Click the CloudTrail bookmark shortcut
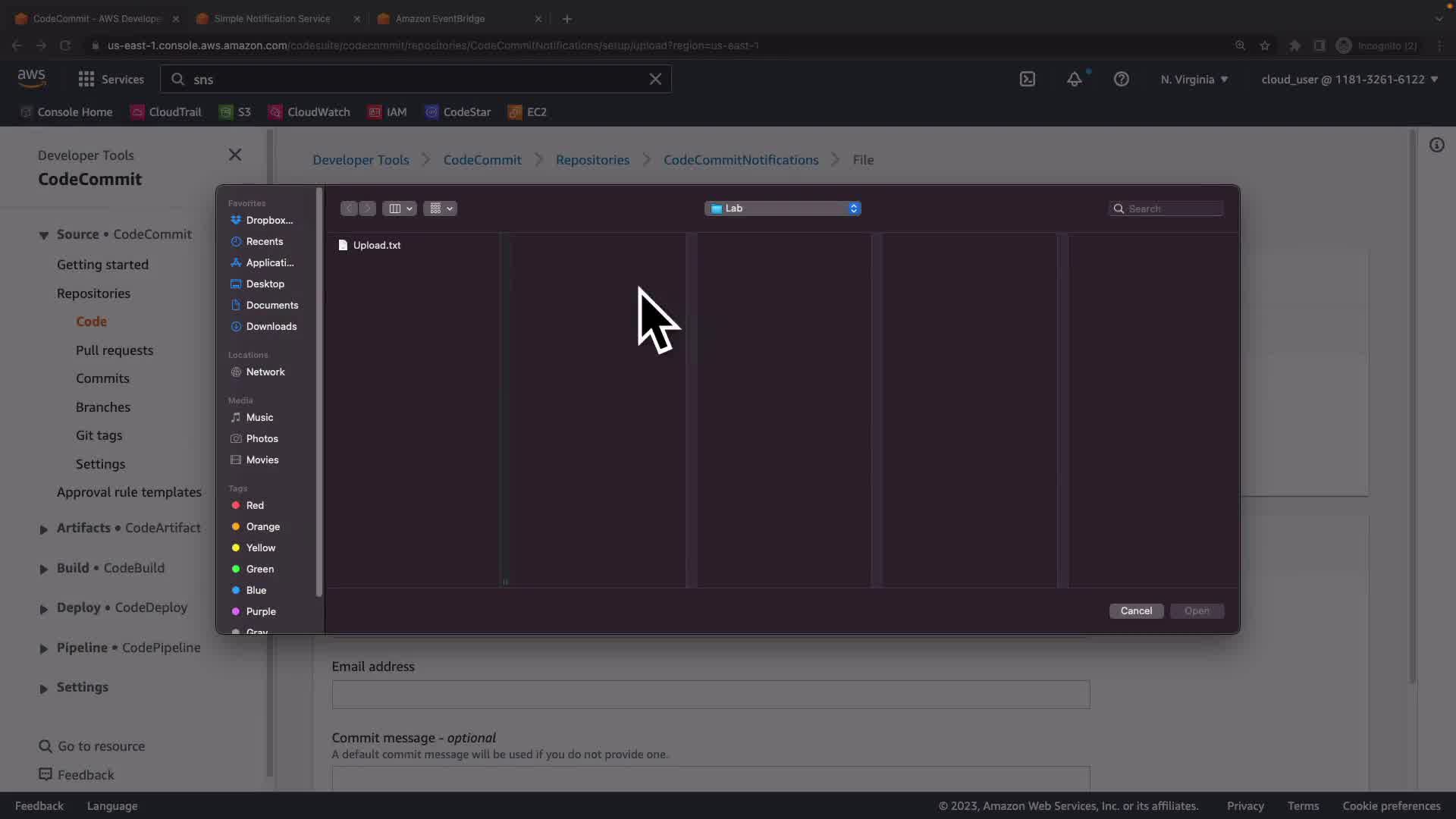Screen dimensions: 1456x819 click(166, 111)
